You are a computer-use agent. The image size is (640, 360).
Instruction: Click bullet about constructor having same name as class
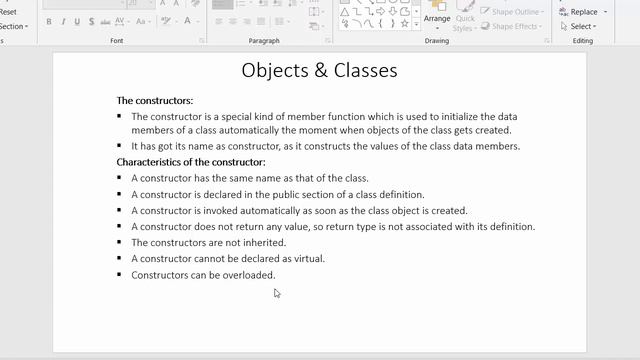click(250, 178)
